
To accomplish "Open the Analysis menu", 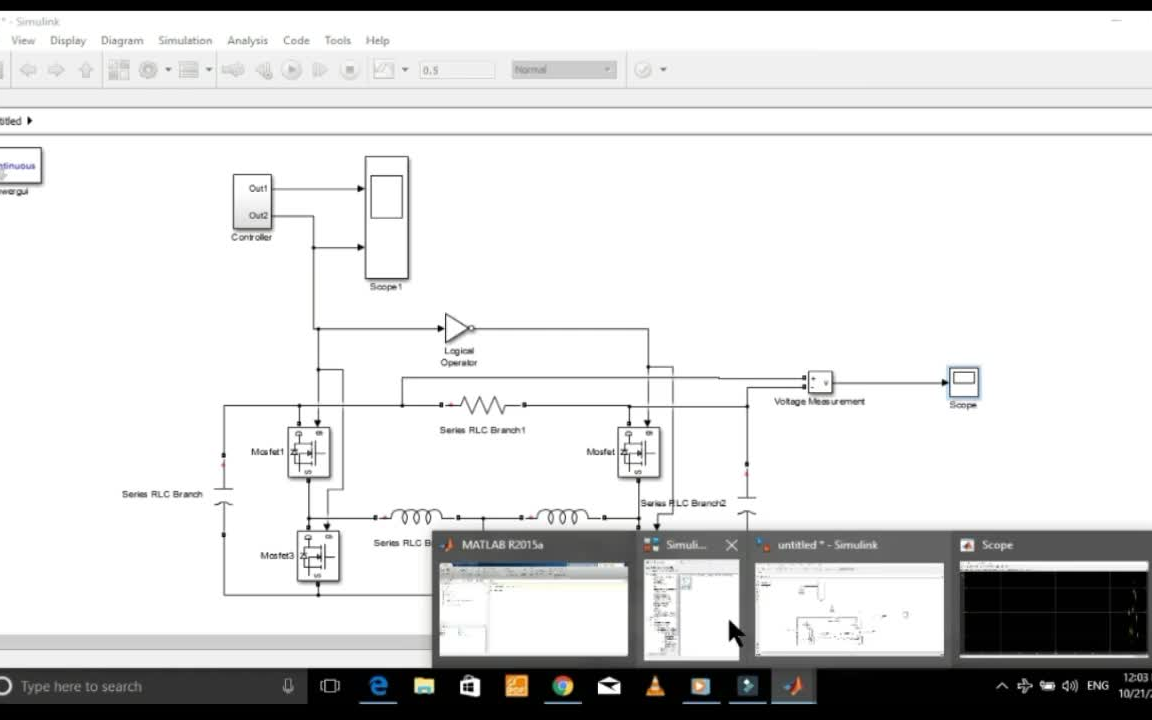I will click(247, 40).
